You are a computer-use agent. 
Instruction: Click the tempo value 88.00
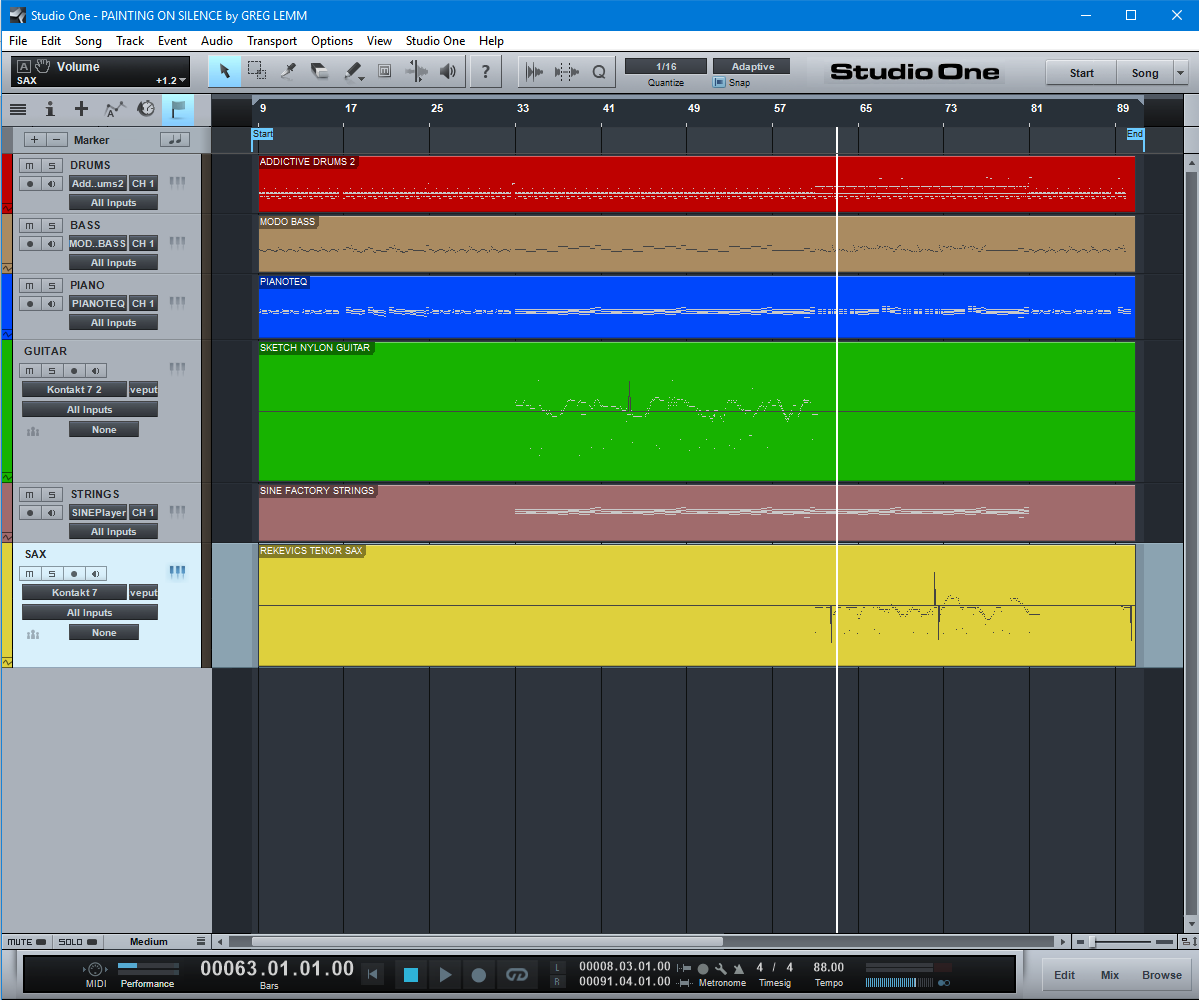tap(828, 968)
